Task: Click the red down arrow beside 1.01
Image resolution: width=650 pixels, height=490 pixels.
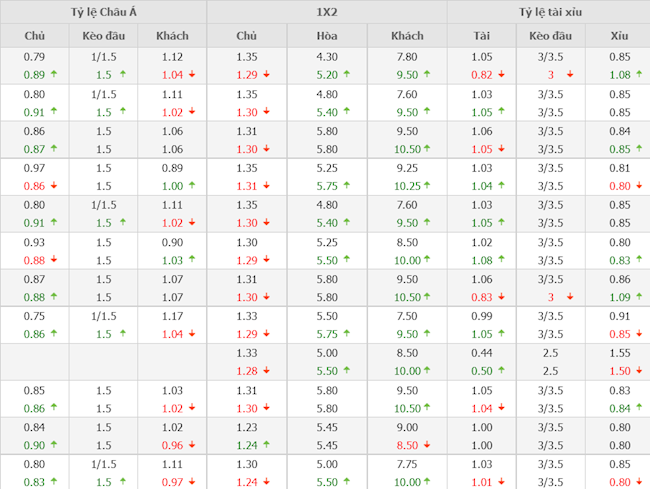Action: 506,482
